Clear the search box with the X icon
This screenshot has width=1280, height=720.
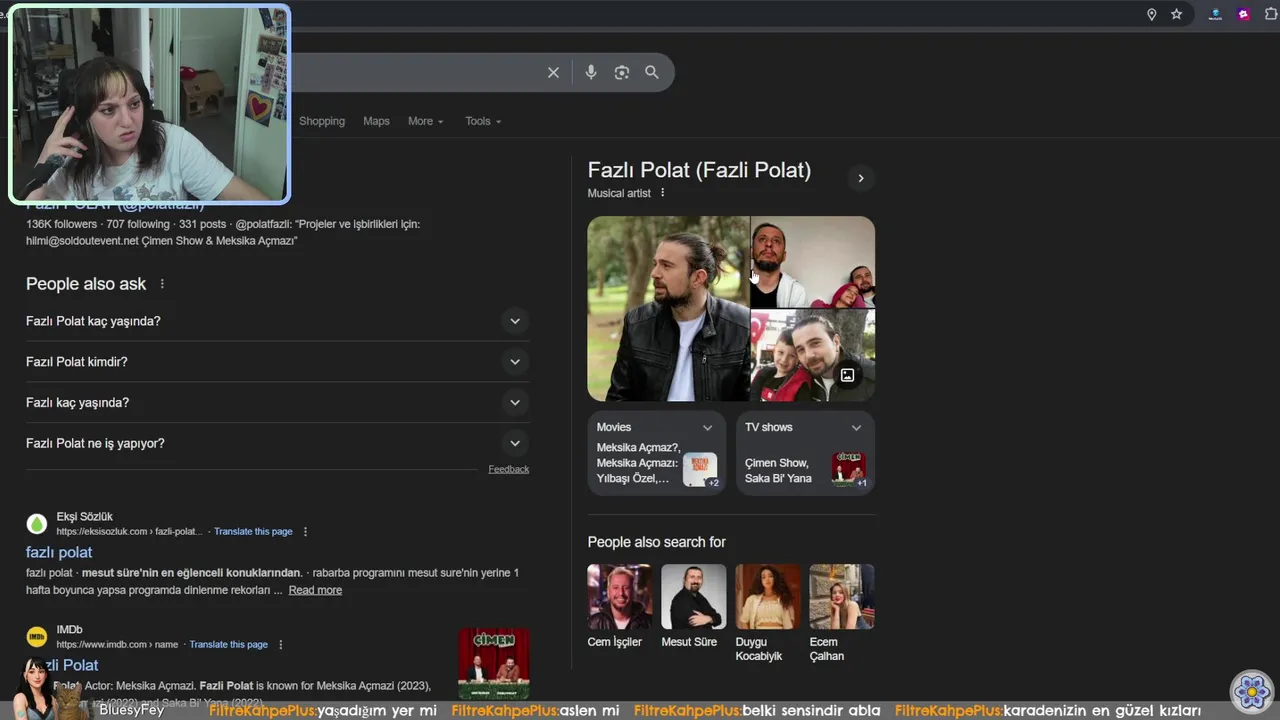click(553, 72)
